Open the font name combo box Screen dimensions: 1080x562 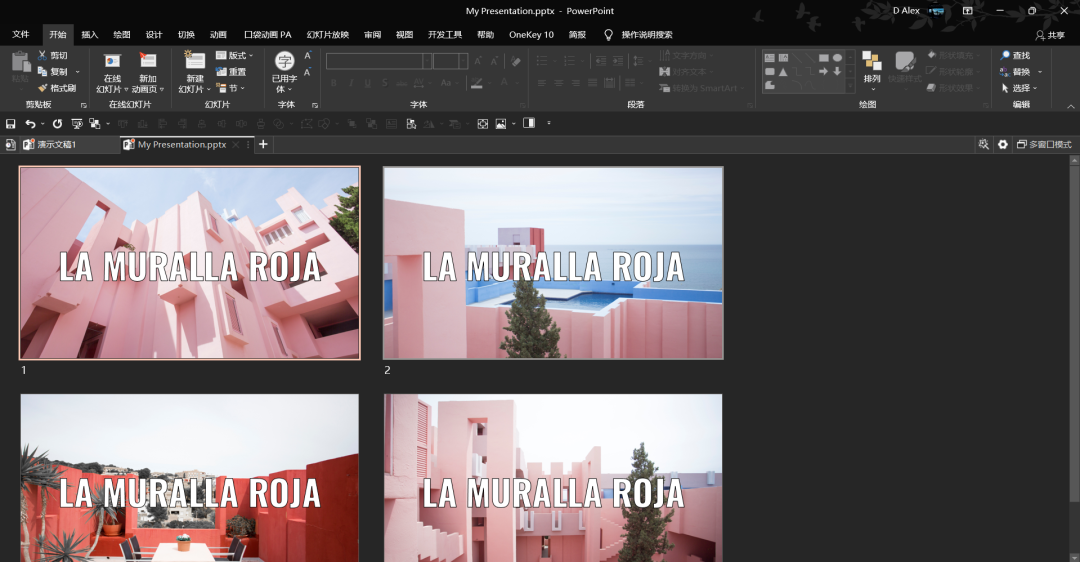coord(380,61)
